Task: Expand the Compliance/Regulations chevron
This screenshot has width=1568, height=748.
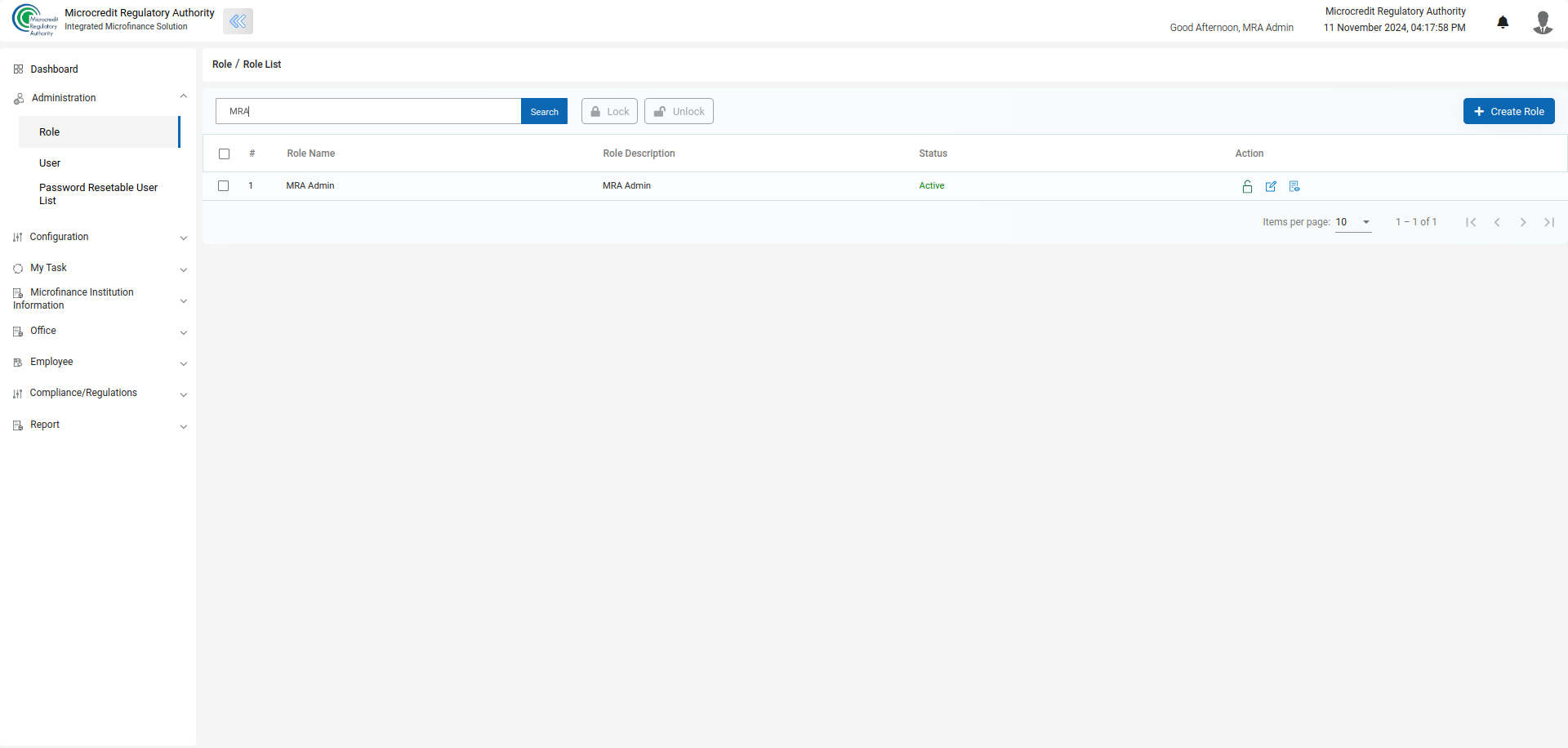Action: [184, 394]
